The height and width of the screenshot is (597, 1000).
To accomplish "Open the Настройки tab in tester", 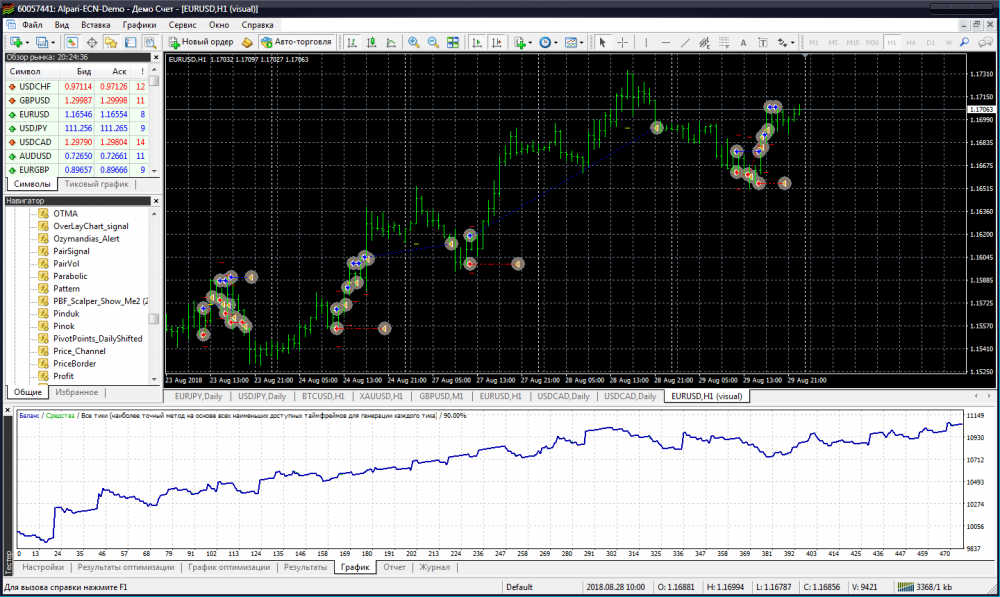I will [x=43, y=567].
